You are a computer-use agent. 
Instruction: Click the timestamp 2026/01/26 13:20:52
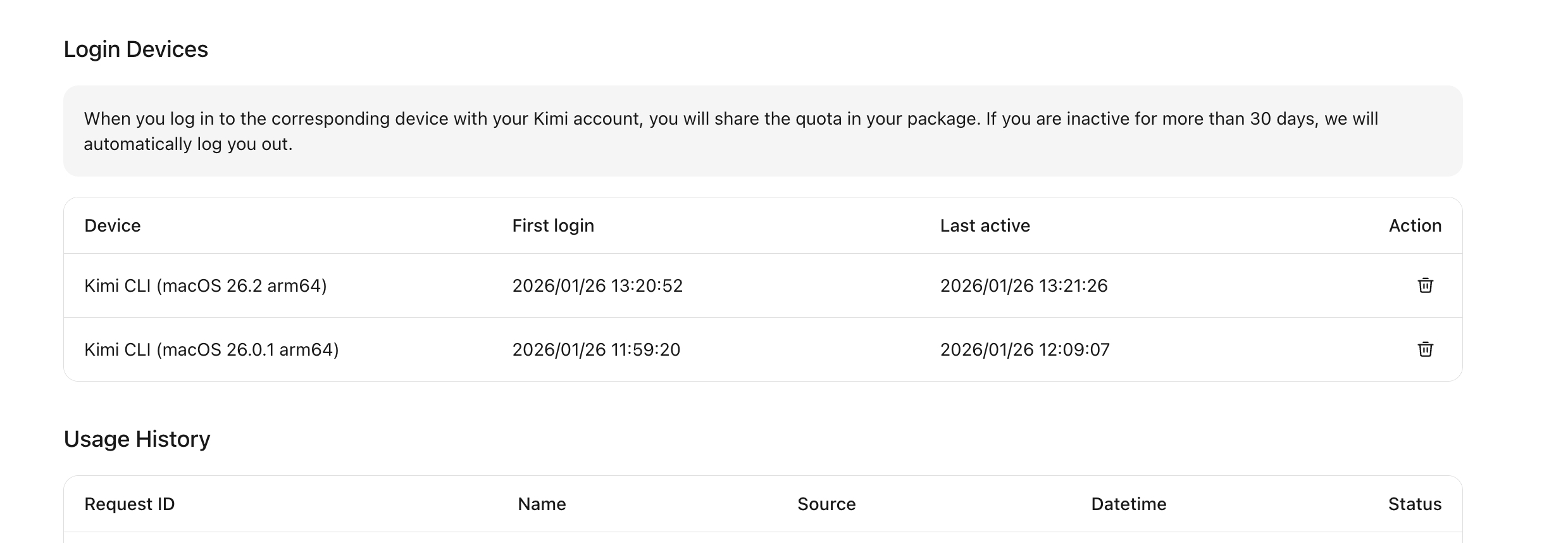pos(597,285)
